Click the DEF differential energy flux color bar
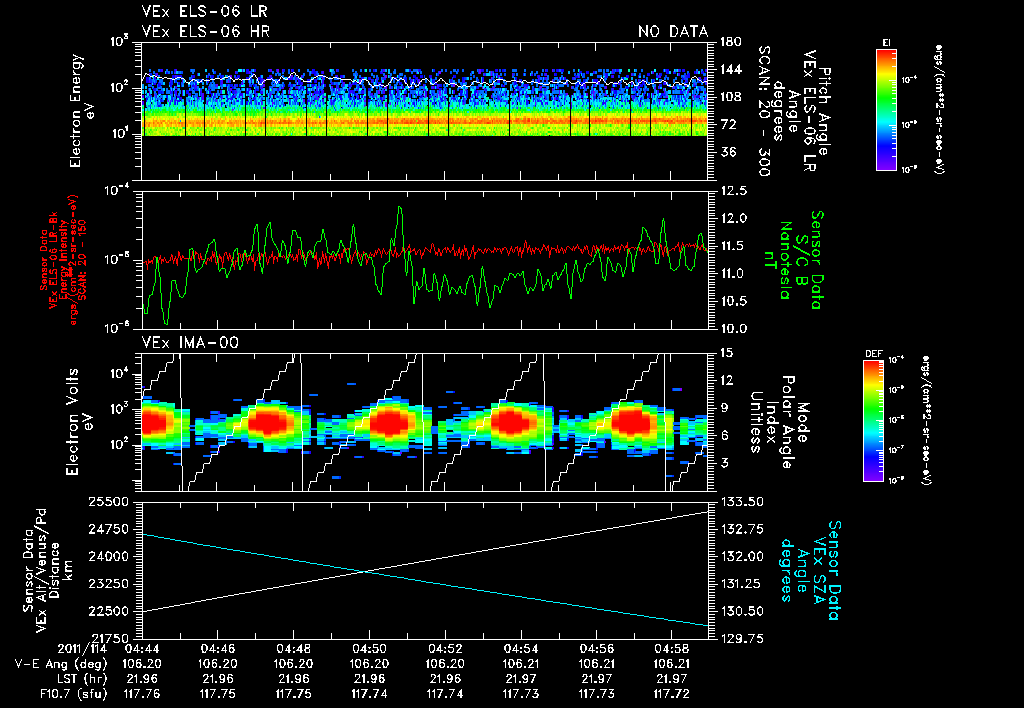This screenshot has height=708, width=1024. tap(873, 421)
